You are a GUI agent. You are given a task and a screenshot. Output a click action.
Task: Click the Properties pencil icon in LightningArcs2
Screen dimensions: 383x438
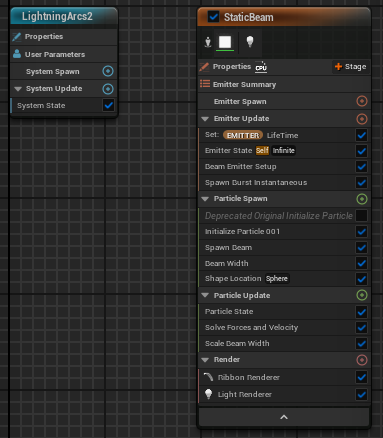click(x=17, y=37)
